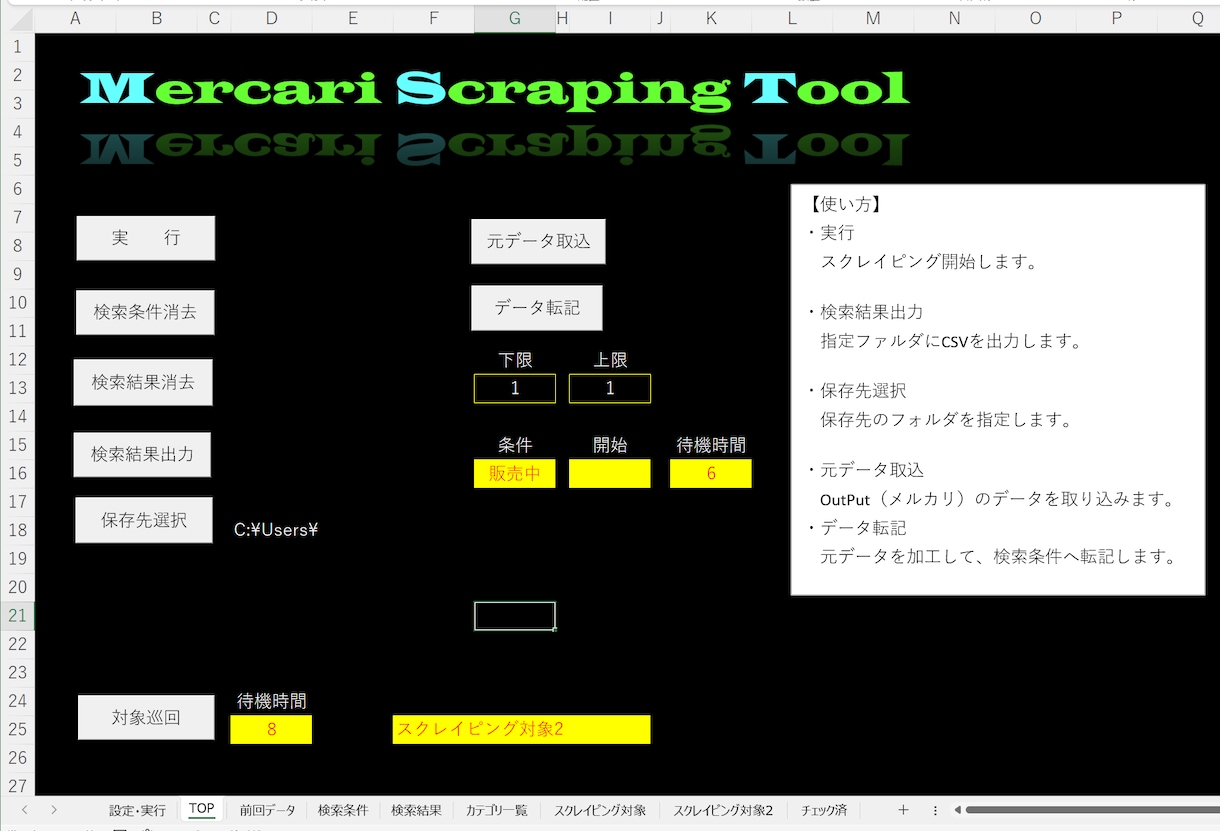Open the スクレイピング対象 sheet tab
1220x831 pixels.
tap(600, 810)
